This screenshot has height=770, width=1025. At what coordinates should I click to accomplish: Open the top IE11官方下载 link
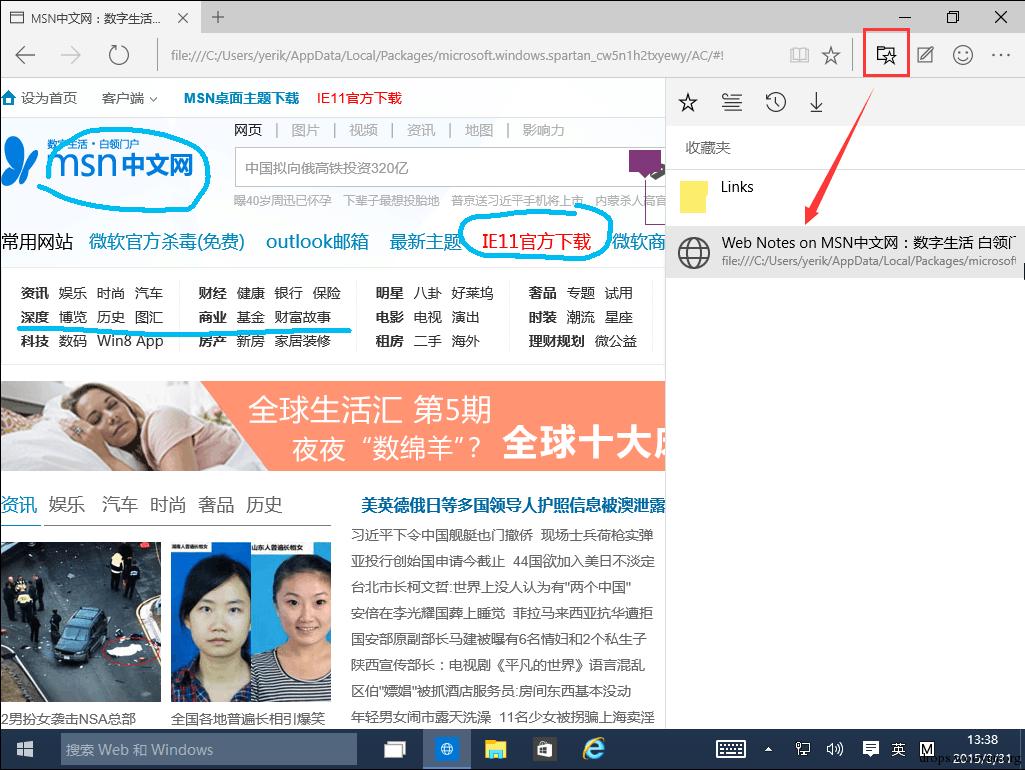pos(359,98)
